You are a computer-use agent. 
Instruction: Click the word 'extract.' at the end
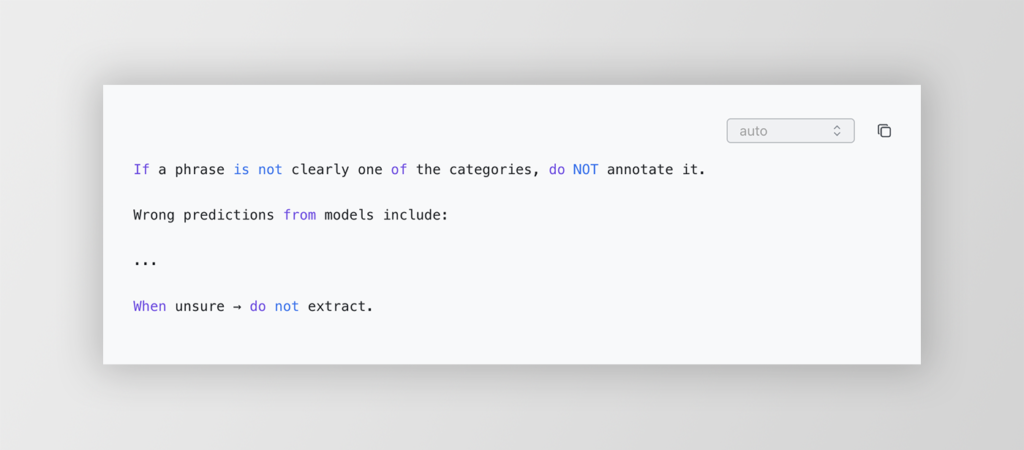[340, 306]
